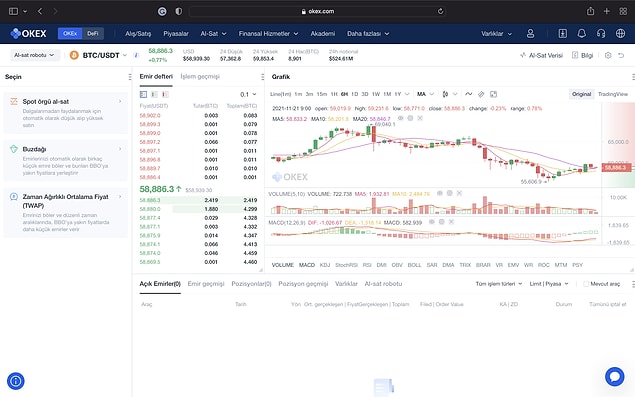Switch chart to TradingView view
Image resolution: width=635 pixels, height=397 pixels.
click(x=613, y=94)
